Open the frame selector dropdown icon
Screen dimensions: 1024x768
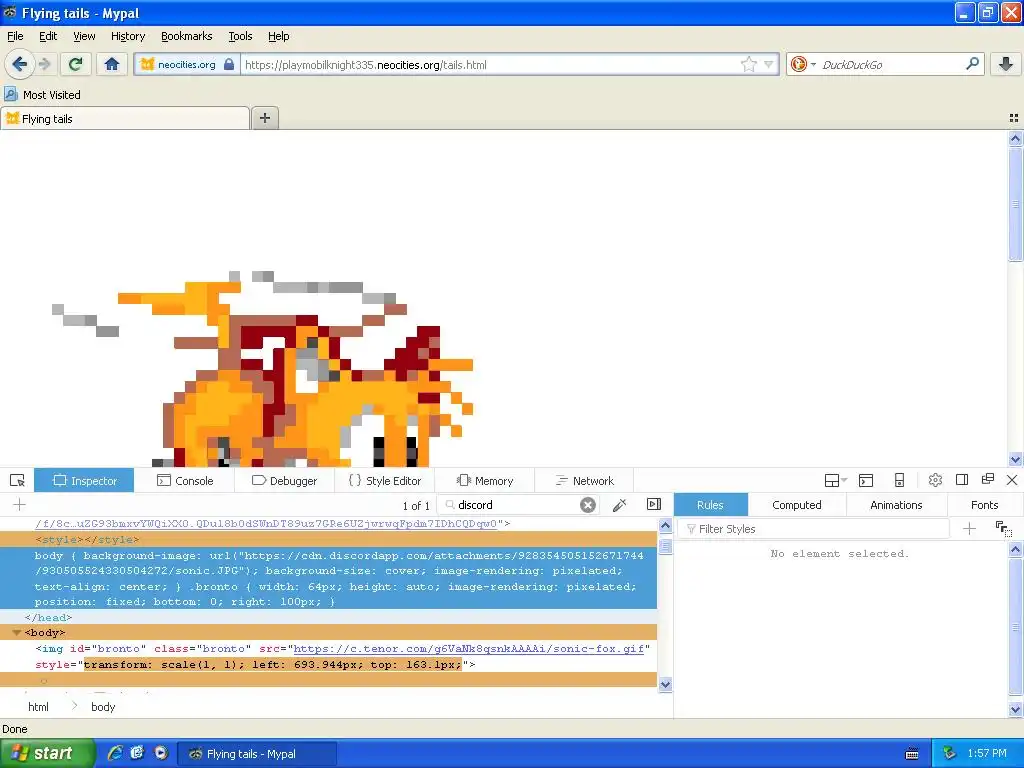click(835, 481)
